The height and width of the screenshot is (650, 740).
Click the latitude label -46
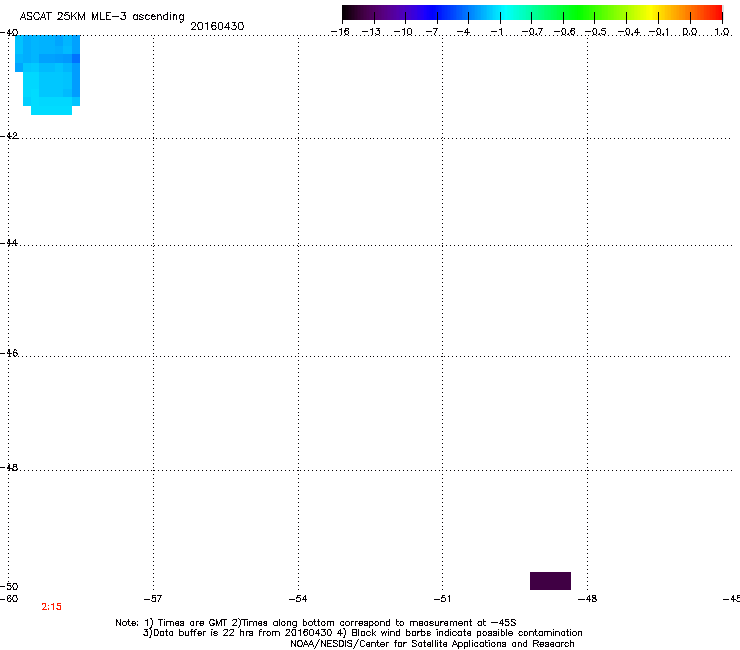(x=9, y=353)
